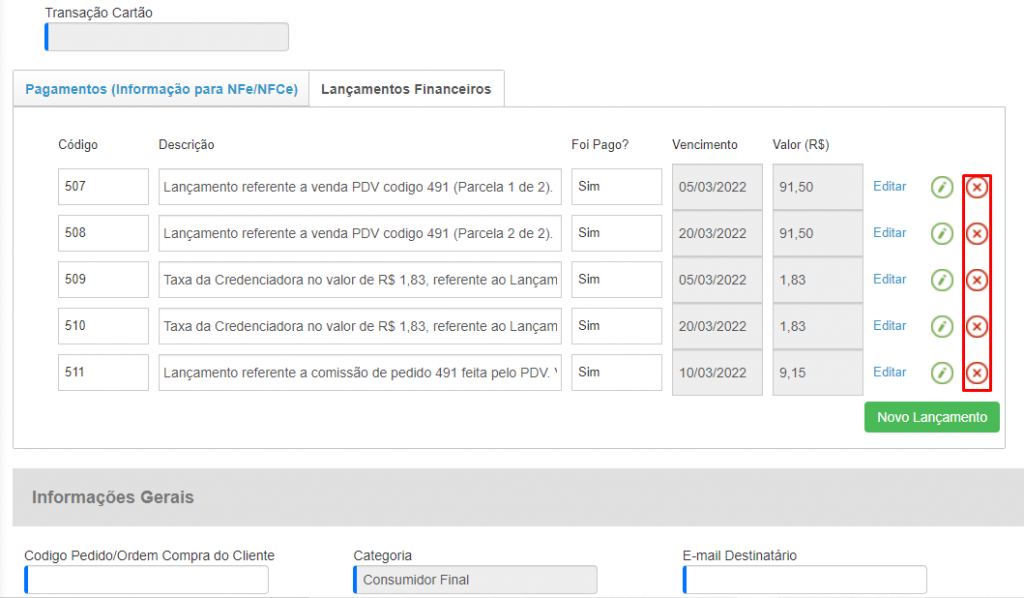The width and height of the screenshot is (1024, 598).
Task: Open the Categoria Consumidor Final field
Action: [x=475, y=580]
